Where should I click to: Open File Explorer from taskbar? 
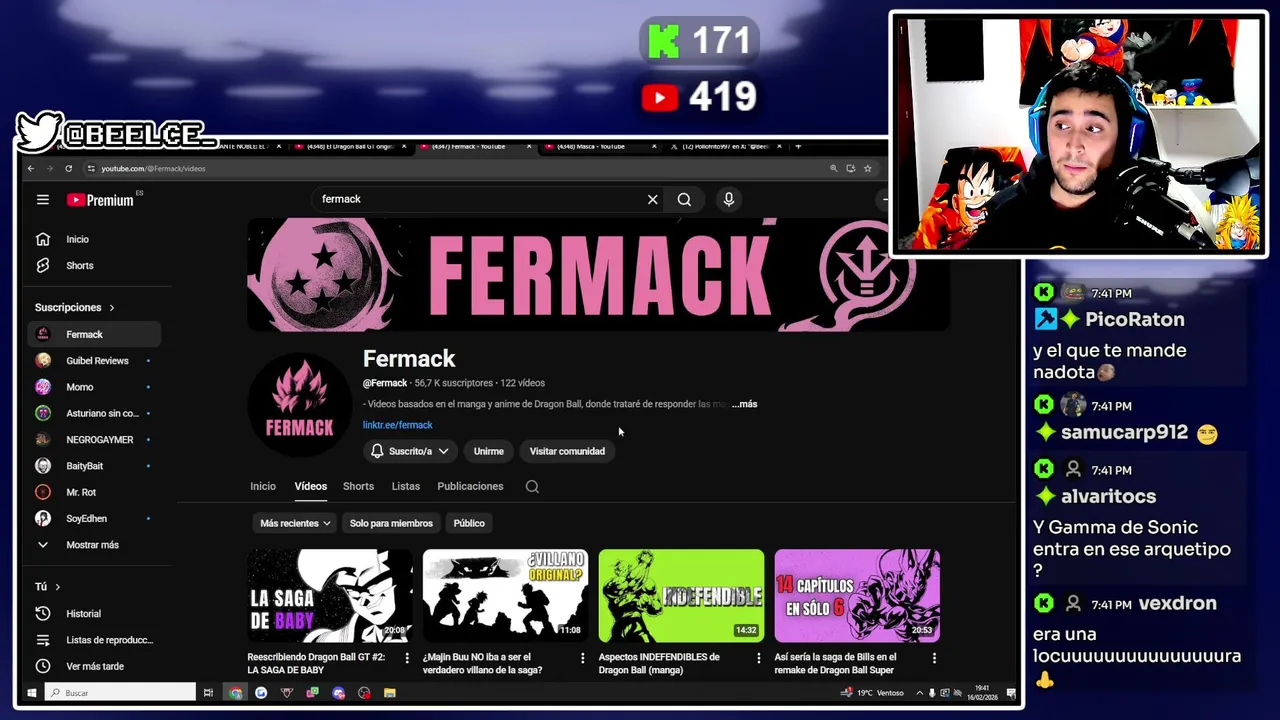pyautogui.click(x=390, y=693)
